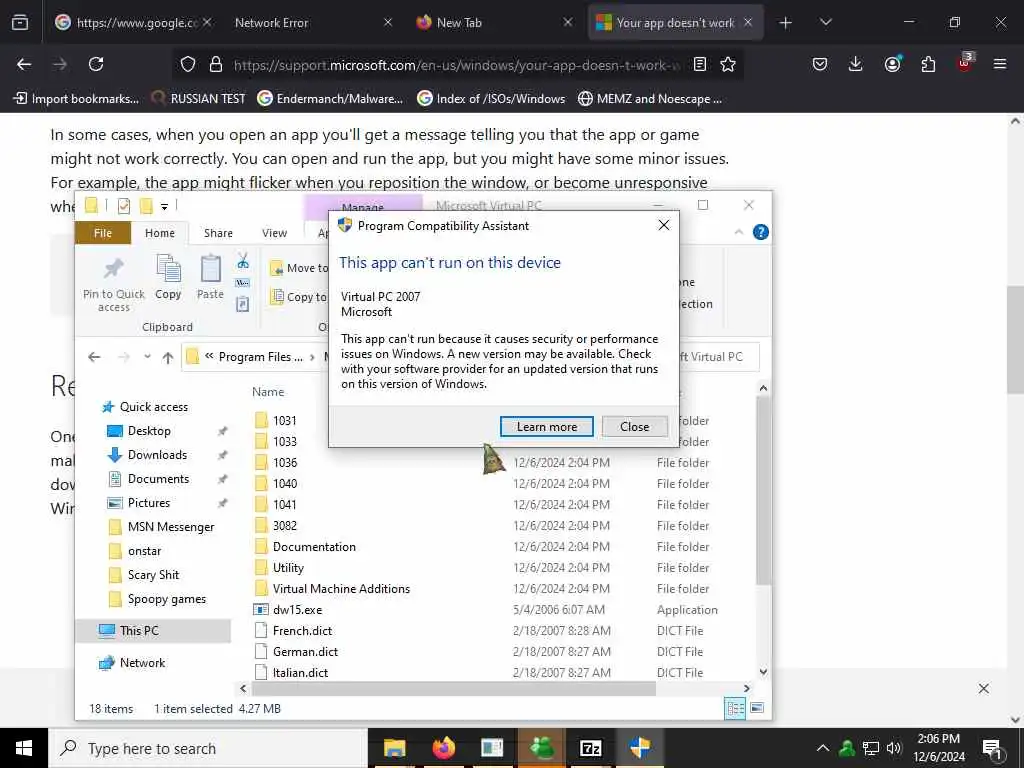
Task: Expand list all tabs chevron
Action: (x=825, y=23)
